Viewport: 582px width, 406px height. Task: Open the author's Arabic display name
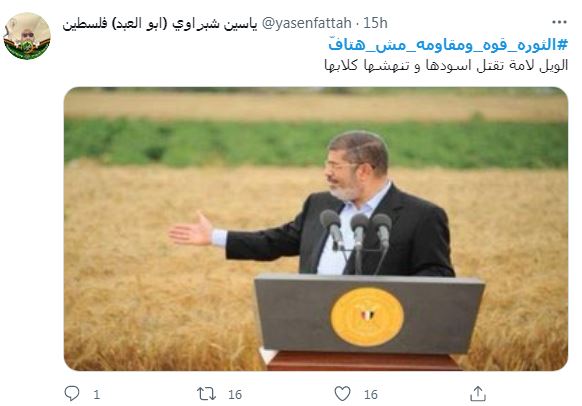(160, 24)
